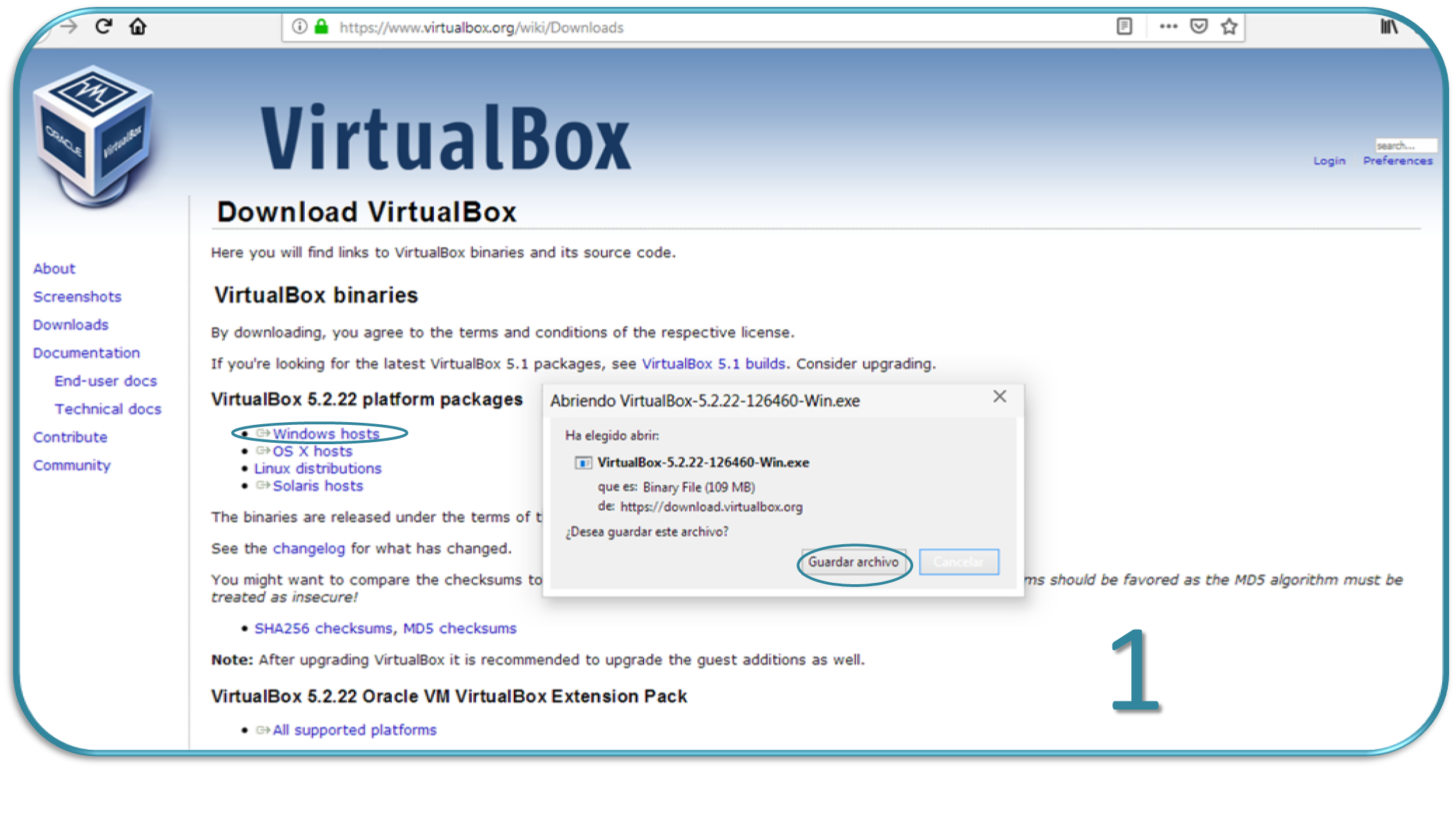Open Documentation in the sidebar

pyautogui.click(x=86, y=353)
